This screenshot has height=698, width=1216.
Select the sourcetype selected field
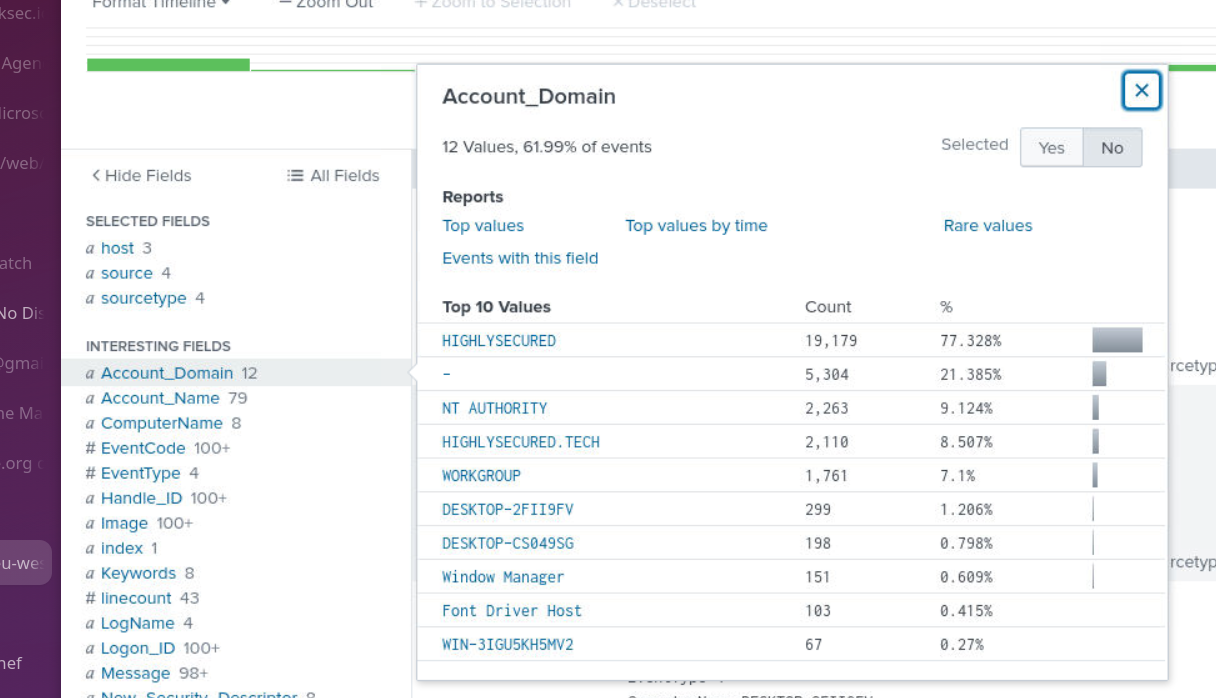pos(142,298)
